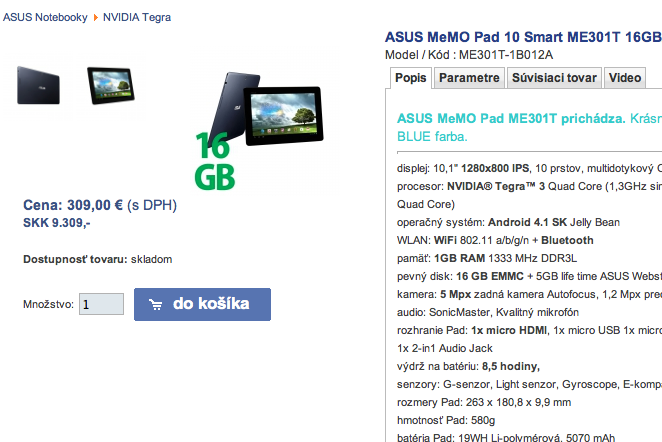Click the SKK 9.309,- price line

tap(57, 223)
